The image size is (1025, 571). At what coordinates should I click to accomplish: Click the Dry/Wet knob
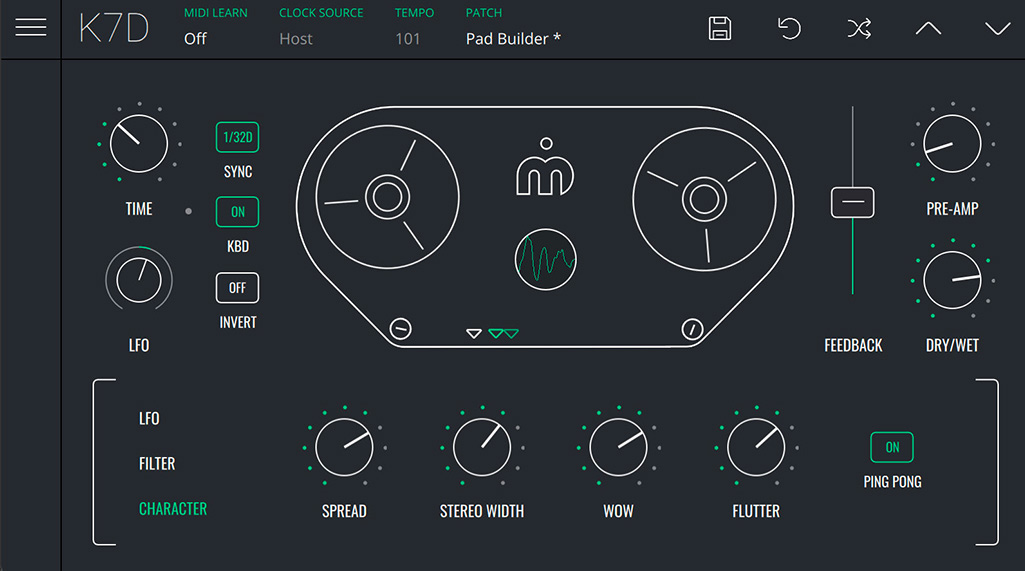tap(952, 281)
